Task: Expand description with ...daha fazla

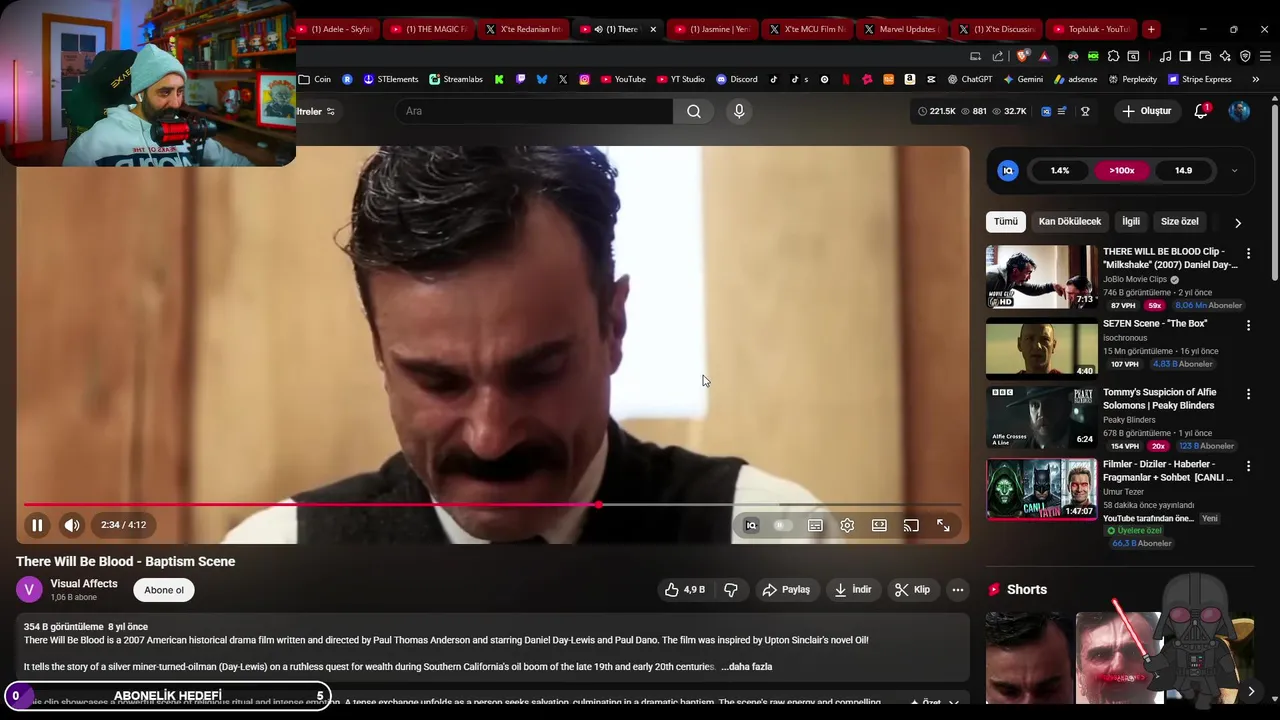Action: tap(746, 667)
